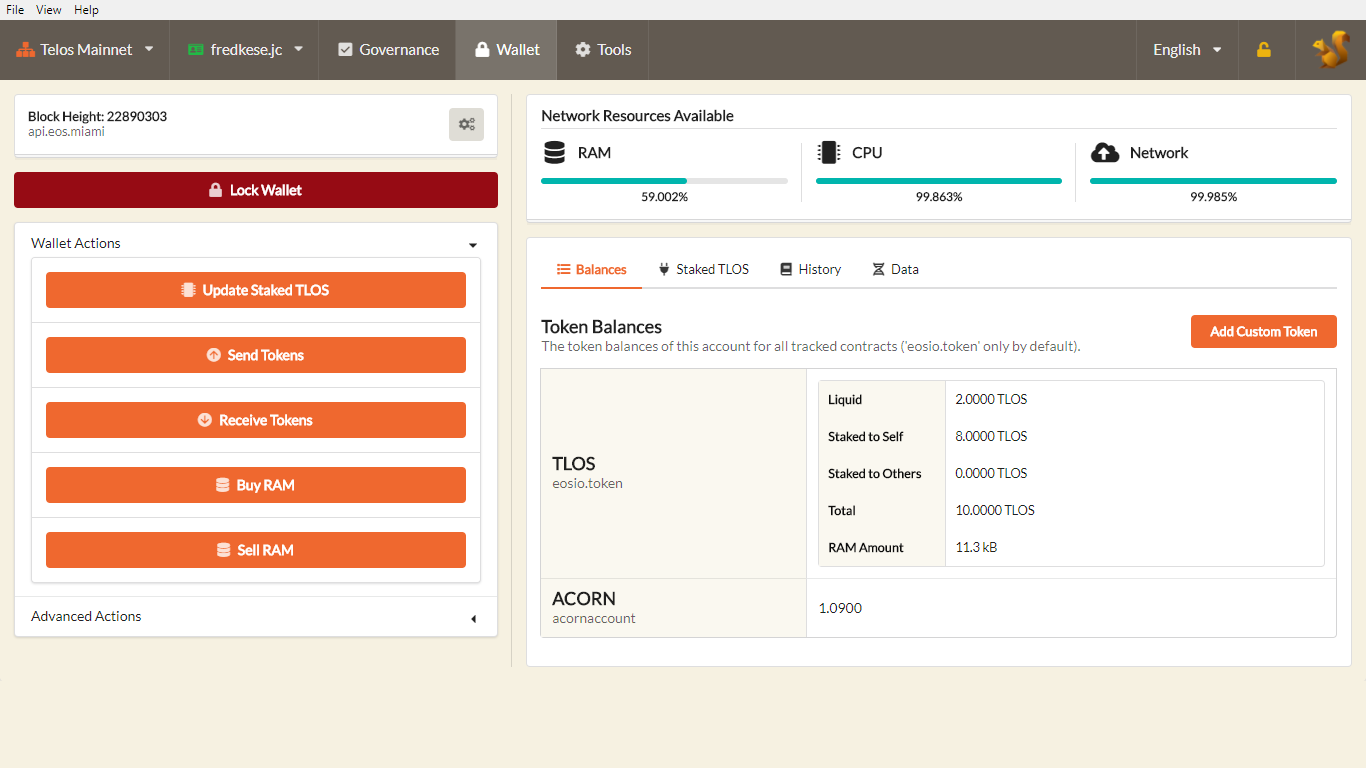Screen dimensions: 1366x768
Task: Click the Tools gear icon
Action: click(x=583, y=49)
